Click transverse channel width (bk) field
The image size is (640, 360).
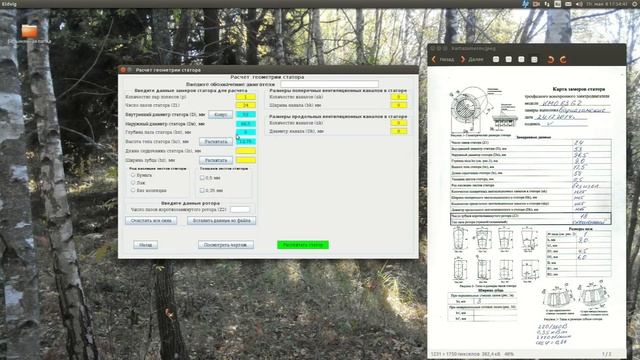[399, 105]
